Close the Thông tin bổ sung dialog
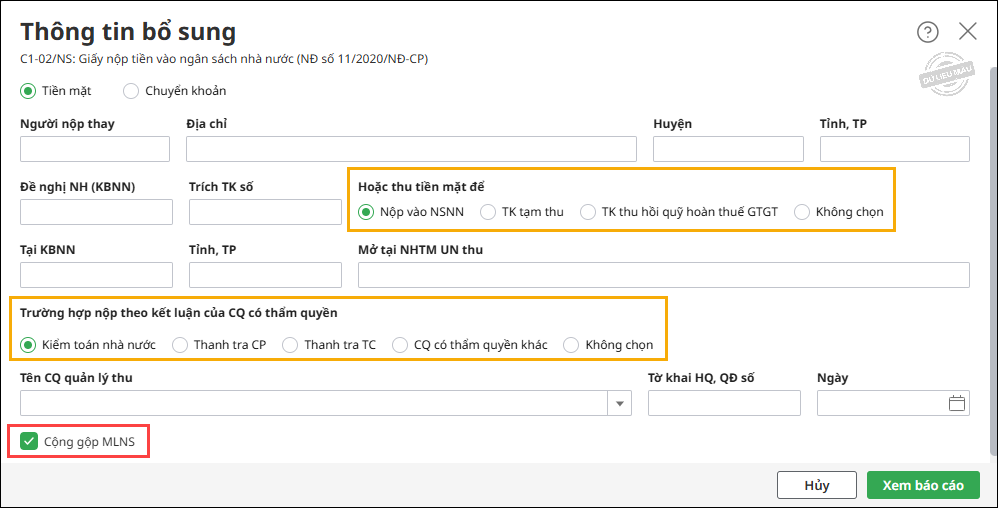This screenshot has width=998, height=508. pyautogui.click(x=967, y=31)
